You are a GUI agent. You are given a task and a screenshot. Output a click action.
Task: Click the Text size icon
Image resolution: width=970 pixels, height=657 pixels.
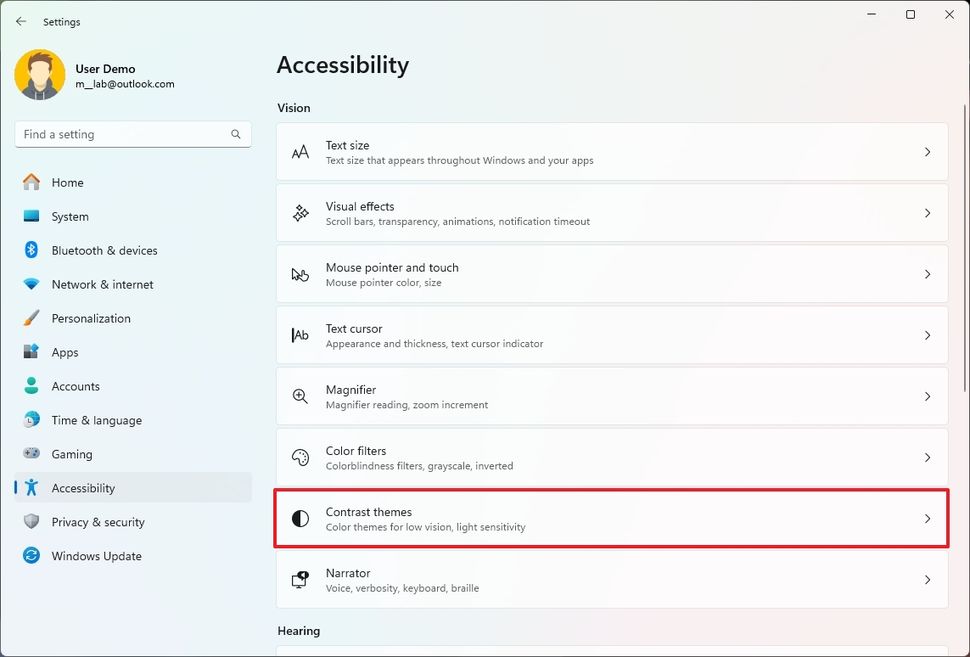(x=300, y=152)
